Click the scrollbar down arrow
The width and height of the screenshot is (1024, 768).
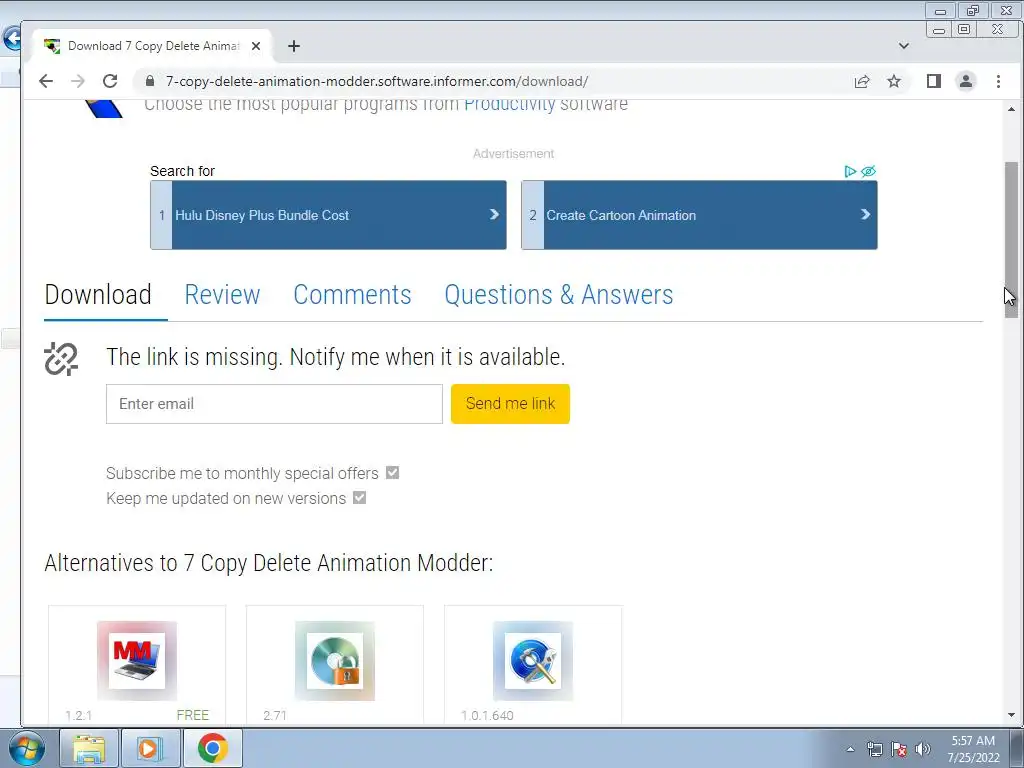click(x=1012, y=715)
